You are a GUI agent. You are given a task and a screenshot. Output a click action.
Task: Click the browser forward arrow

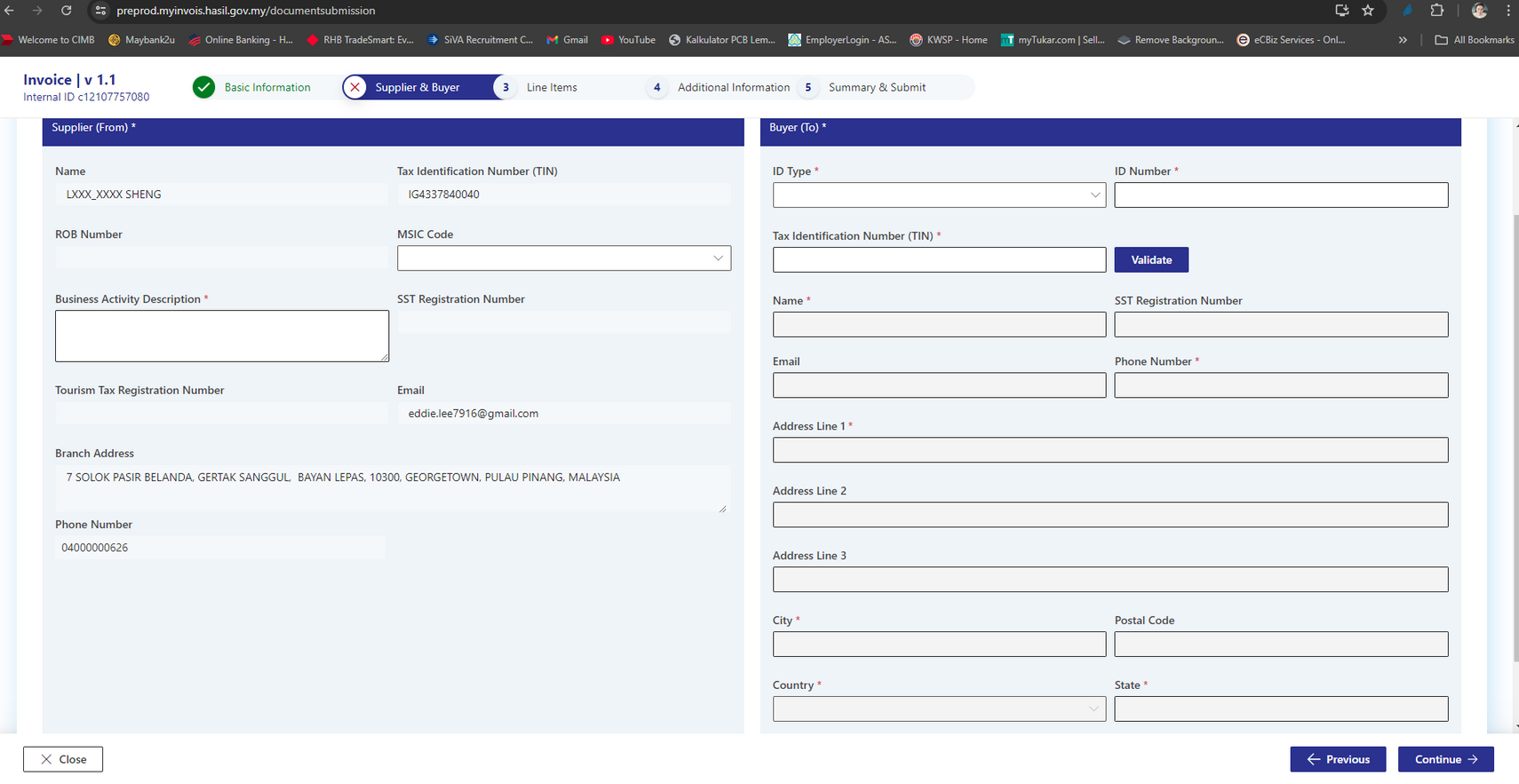click(37, 11)
